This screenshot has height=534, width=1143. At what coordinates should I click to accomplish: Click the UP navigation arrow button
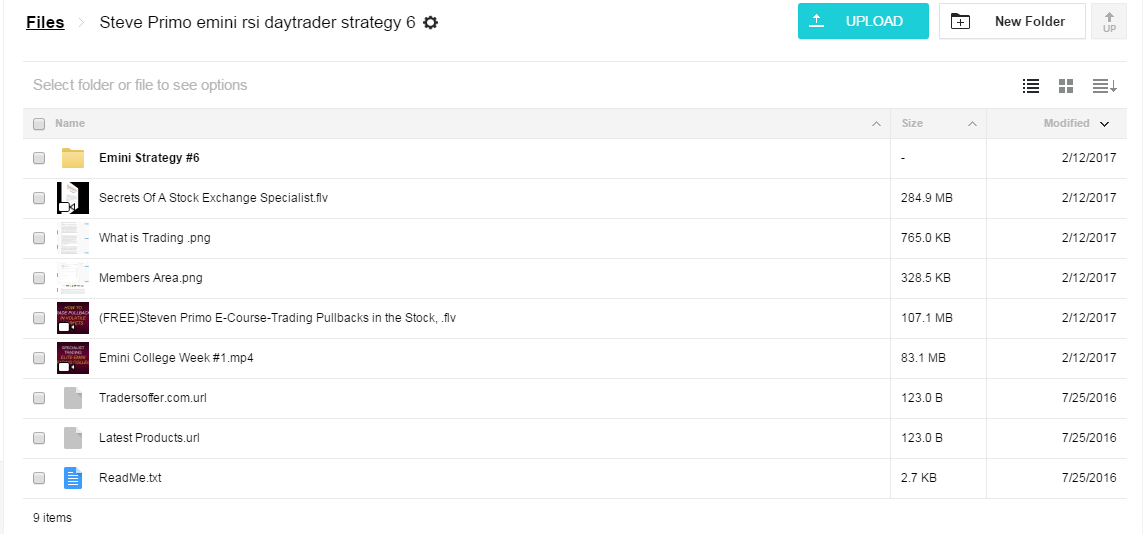click(x=1109, y=21)
